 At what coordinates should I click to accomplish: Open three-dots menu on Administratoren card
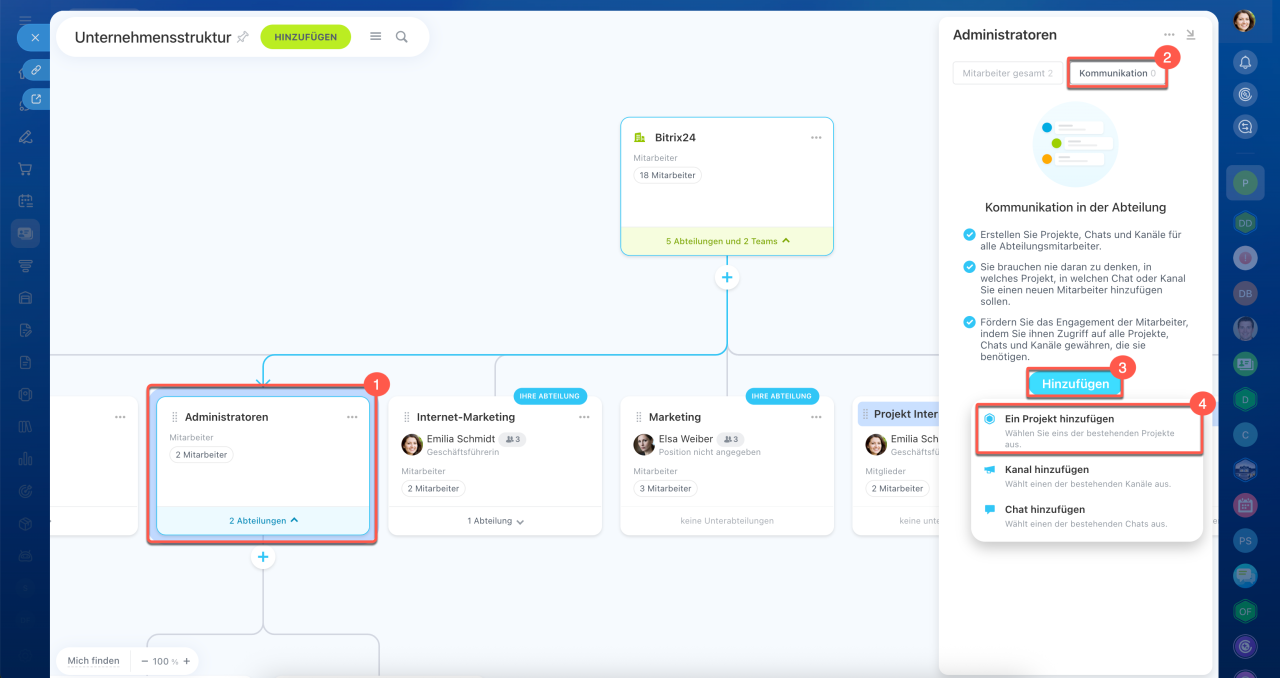click(x=352, y=417)
